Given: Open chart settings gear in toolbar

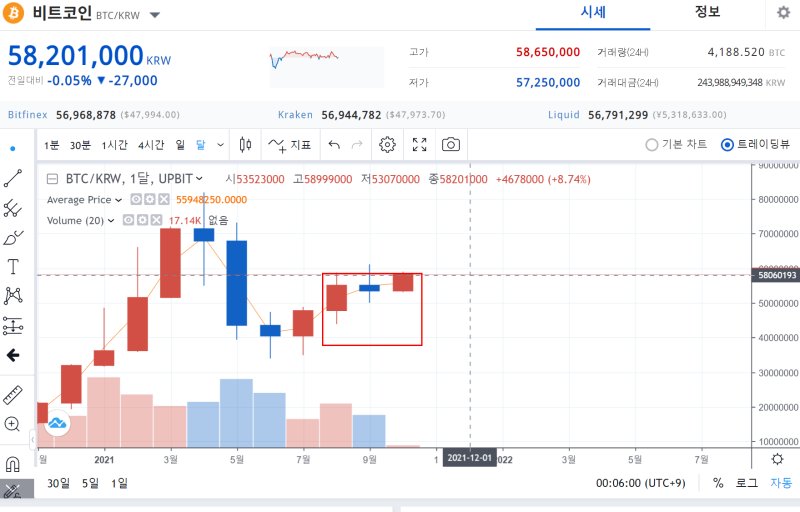Looking at the screenshot, I should click(x=387, y=145).
